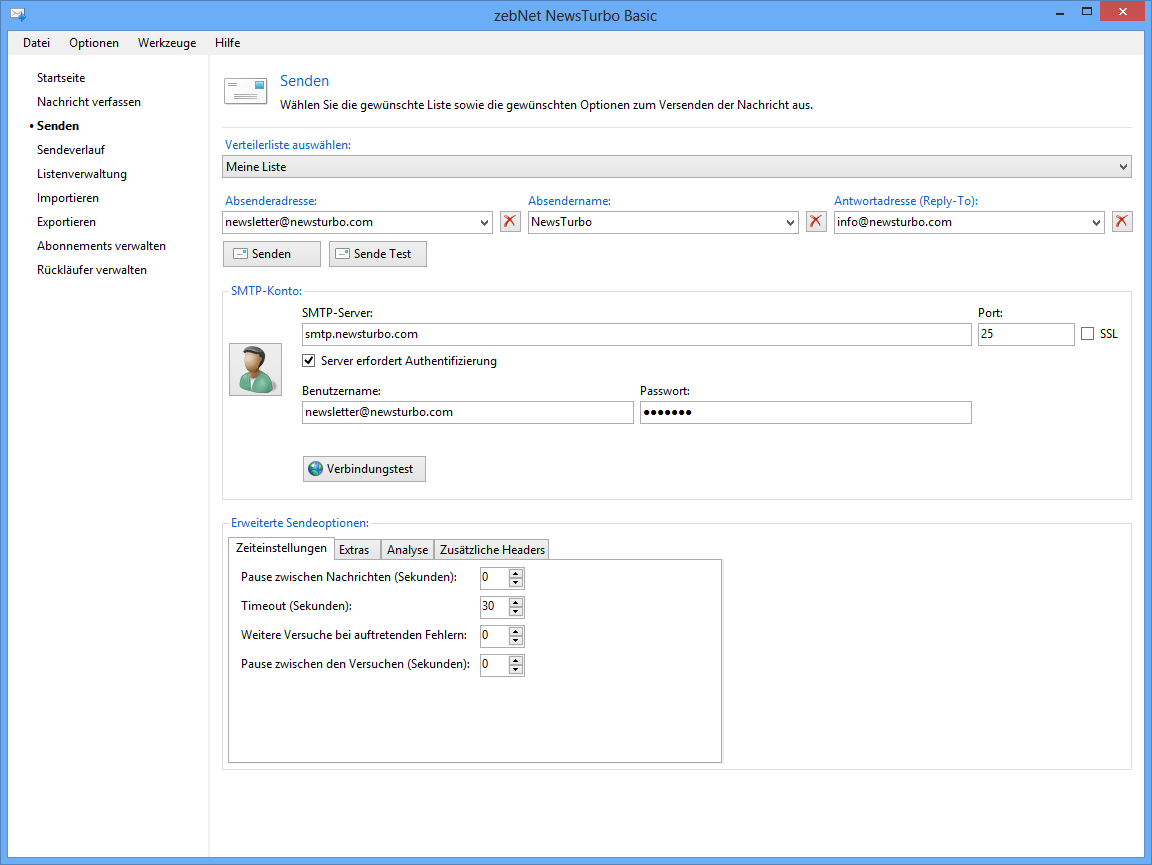Decrease Pause zwischen Nachrichten value
Viewport: 1152px width, 865px height.
tap(516, 583)
